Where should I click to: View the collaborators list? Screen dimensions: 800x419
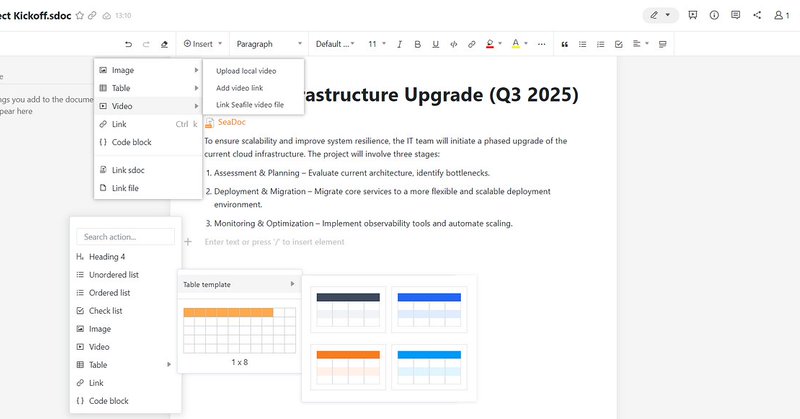point(781,15)
